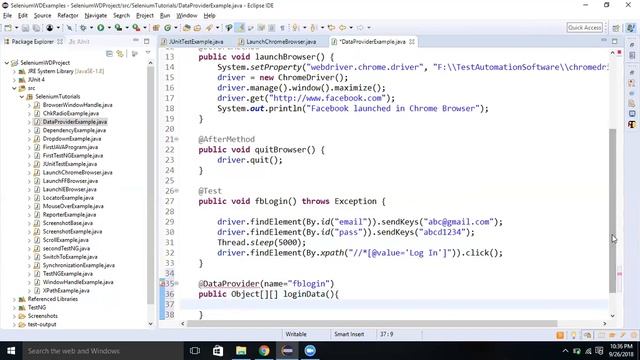Expand the Referenced Libraries node
Screen dimensions: 640x360
14,299
